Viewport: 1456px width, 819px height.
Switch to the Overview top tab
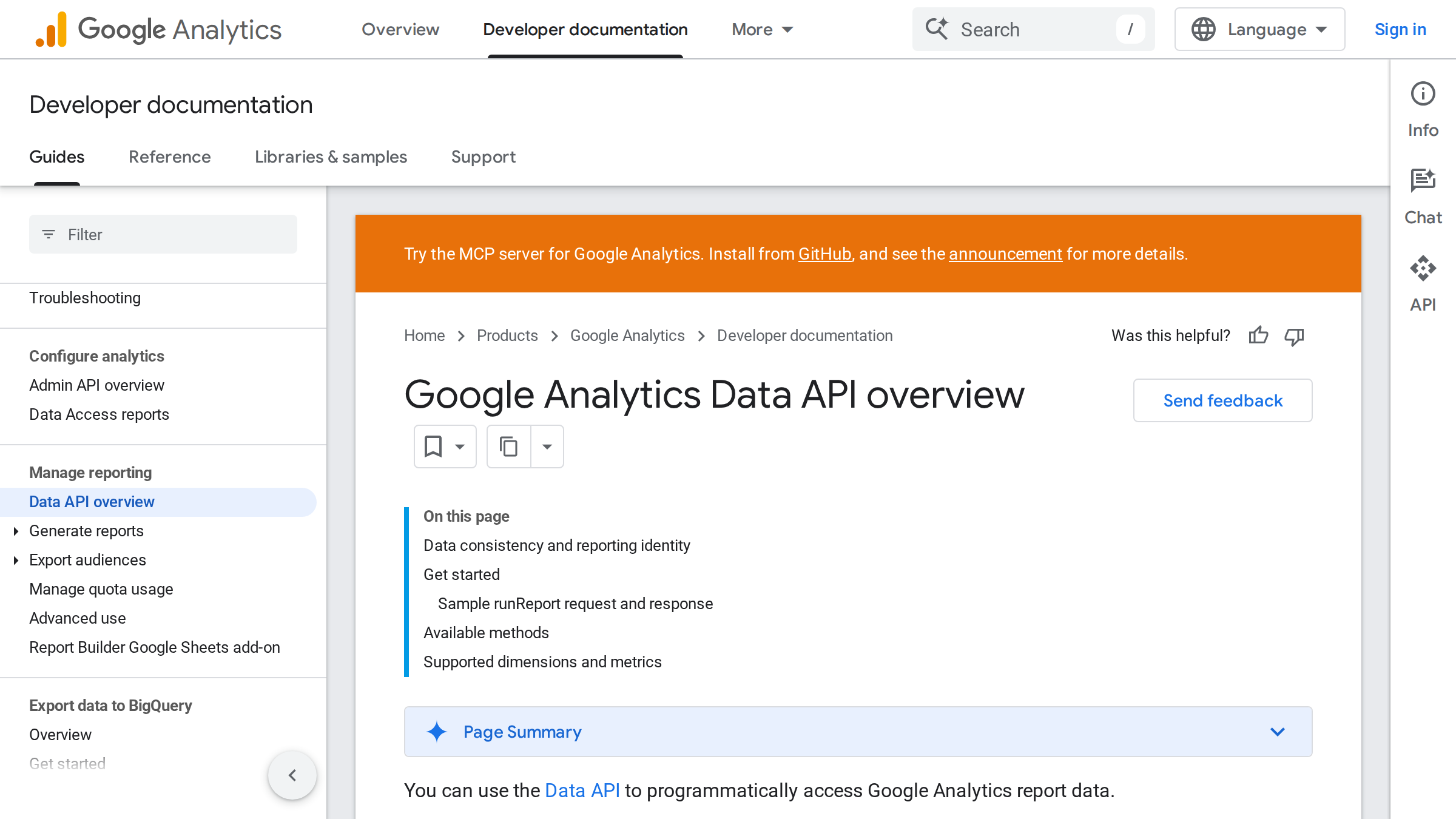point(400,29)
